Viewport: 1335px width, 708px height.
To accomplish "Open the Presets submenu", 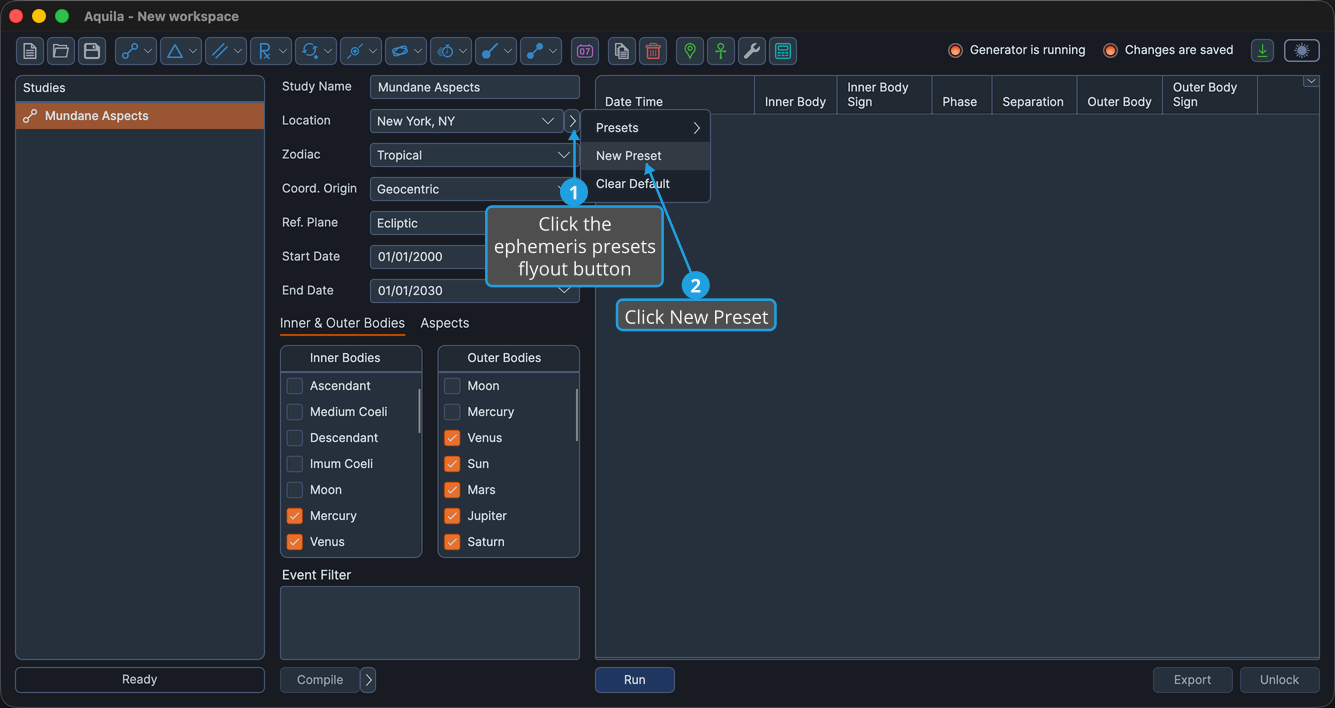I will pos(646,128).
